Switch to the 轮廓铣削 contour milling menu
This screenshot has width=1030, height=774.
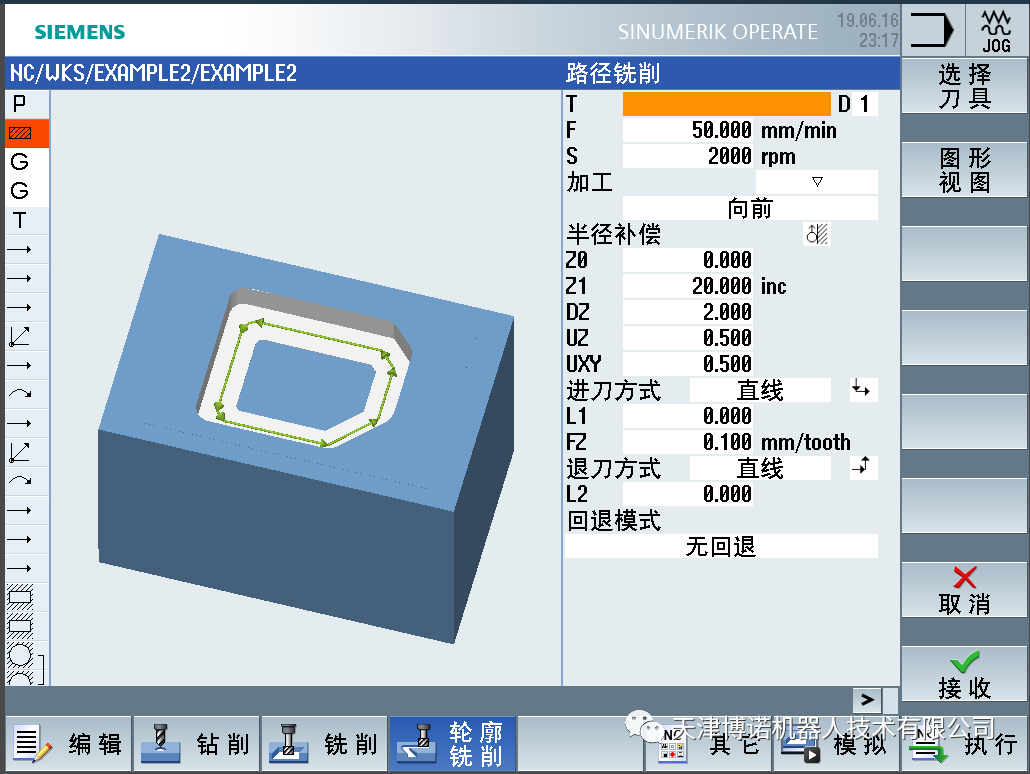point(452,745)
